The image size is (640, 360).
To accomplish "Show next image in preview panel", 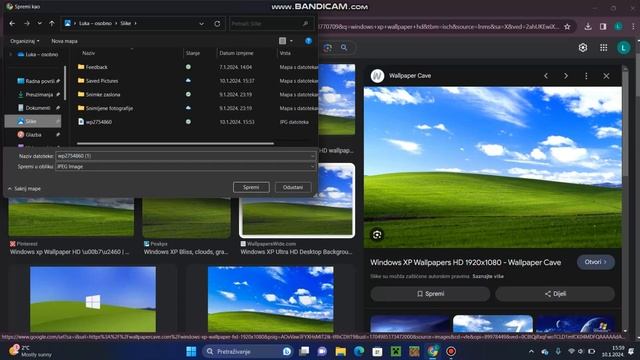I will (566, 76).
